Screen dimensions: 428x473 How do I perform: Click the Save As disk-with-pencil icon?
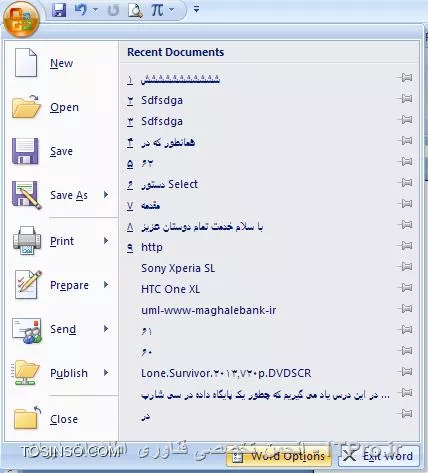point(27,195)
